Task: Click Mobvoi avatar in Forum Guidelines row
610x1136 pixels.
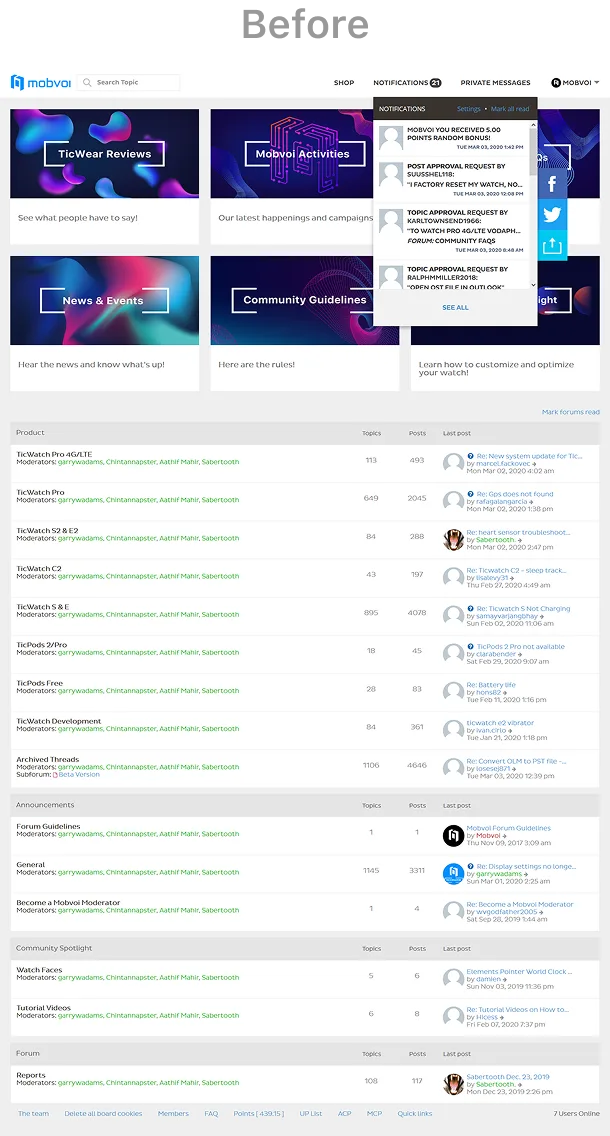Action: coord(454,835)
